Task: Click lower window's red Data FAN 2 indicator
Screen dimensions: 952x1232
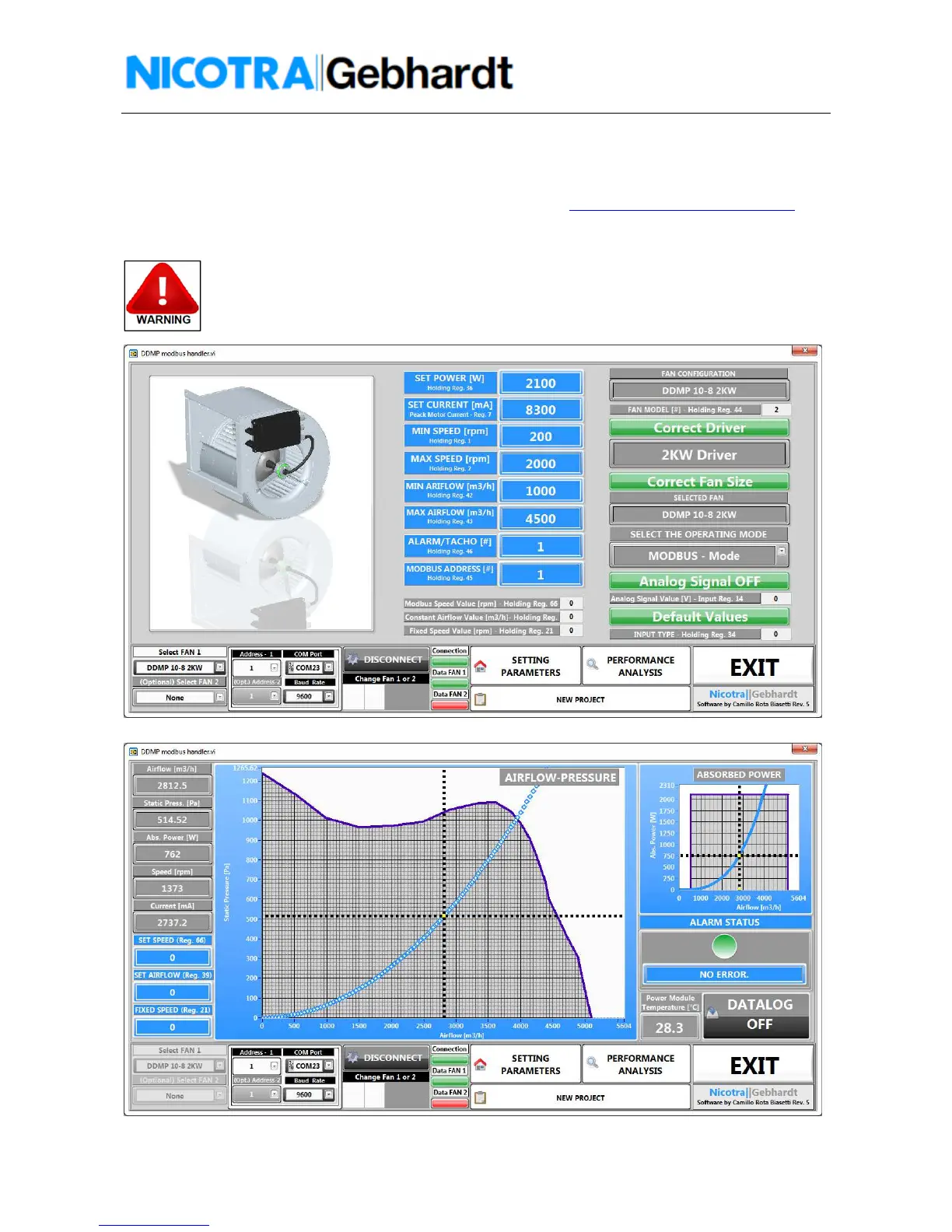Action: 450,1103
